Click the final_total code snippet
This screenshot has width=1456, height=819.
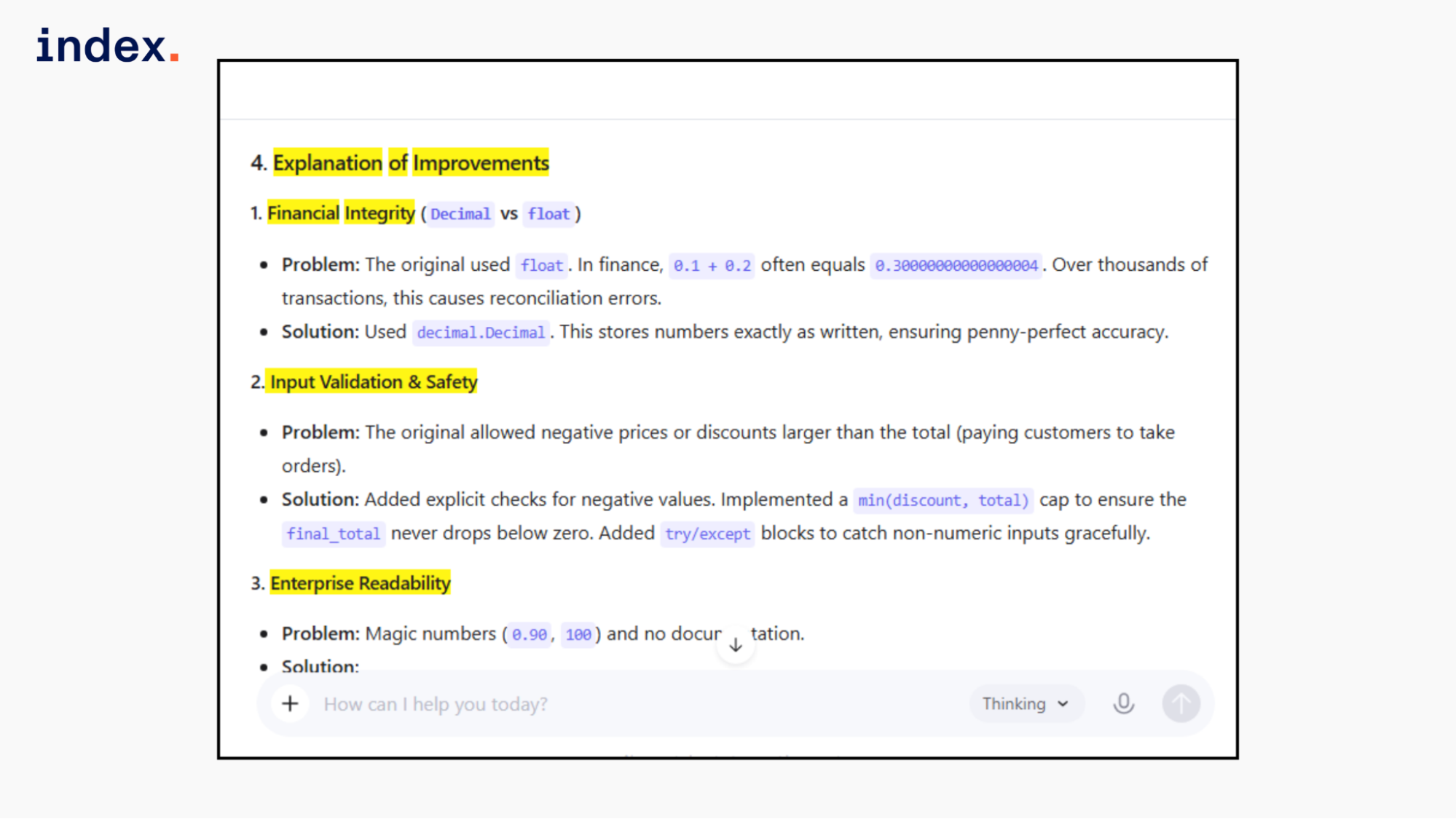tap(333, 534)
